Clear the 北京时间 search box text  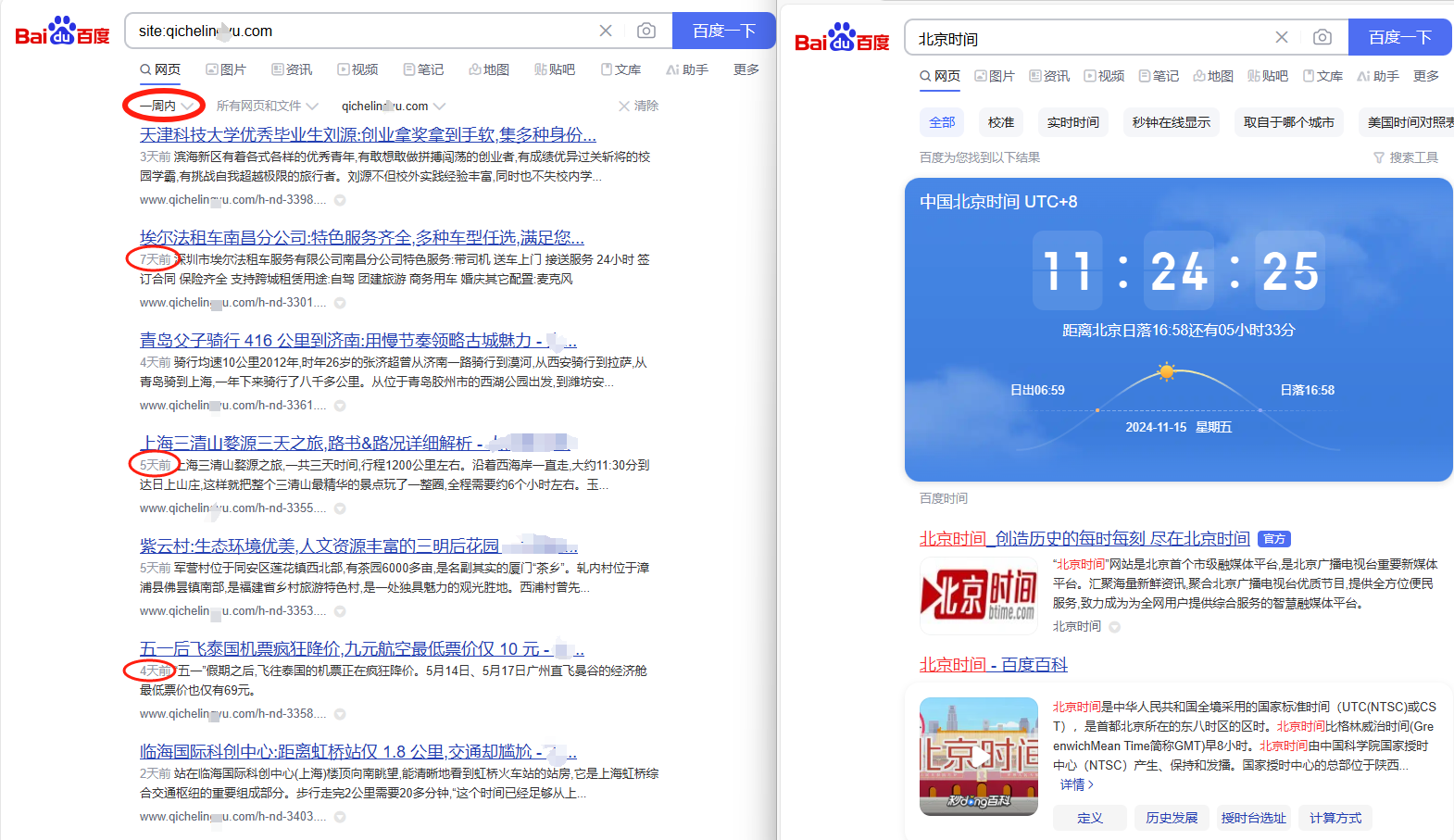pyautogui.click(x=1282, y=37)
